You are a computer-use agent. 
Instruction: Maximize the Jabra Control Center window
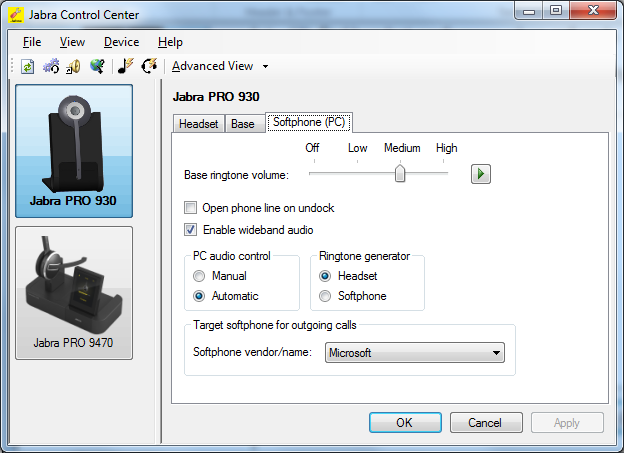click(x=556, y=11)
